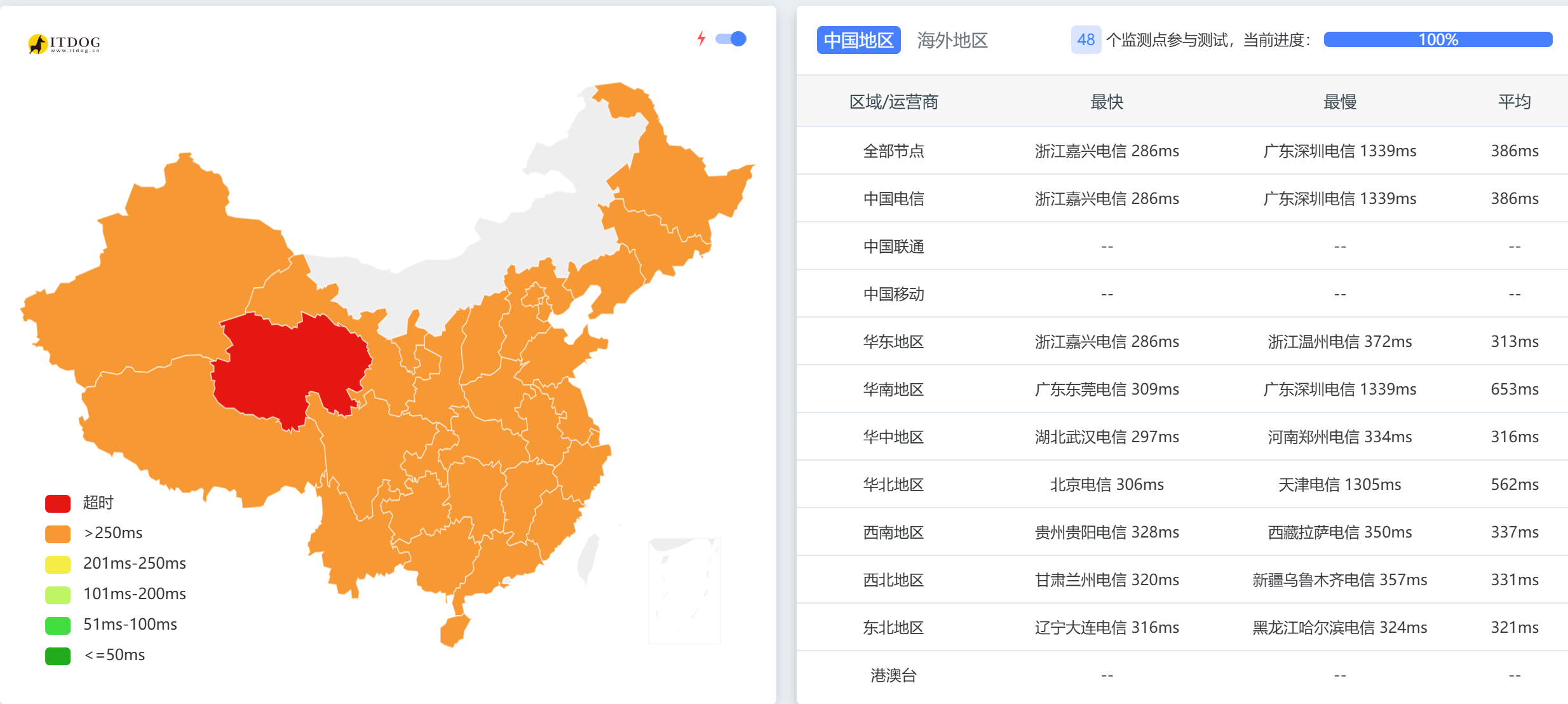Click the 最快 column header
Image resolution: width=1568 pixels, height=704 pixels.
(x=1107, y=102)
